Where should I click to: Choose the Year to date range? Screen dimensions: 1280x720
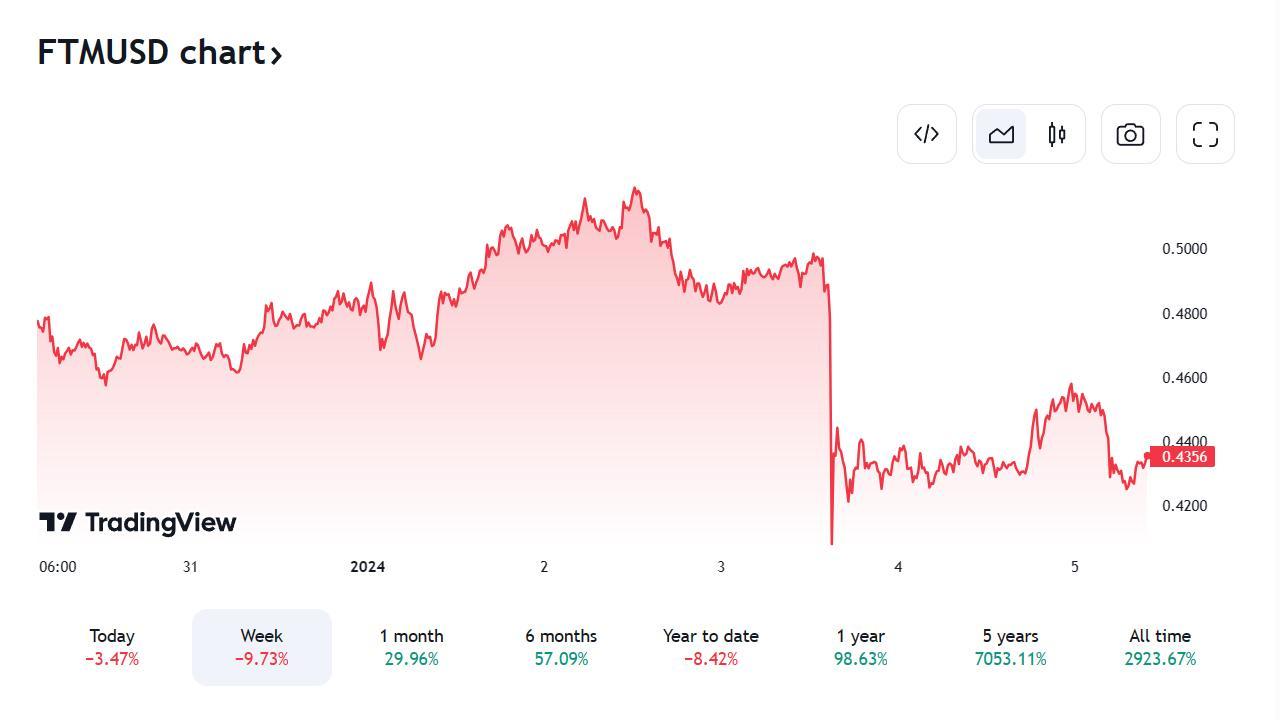click(710, 647)
